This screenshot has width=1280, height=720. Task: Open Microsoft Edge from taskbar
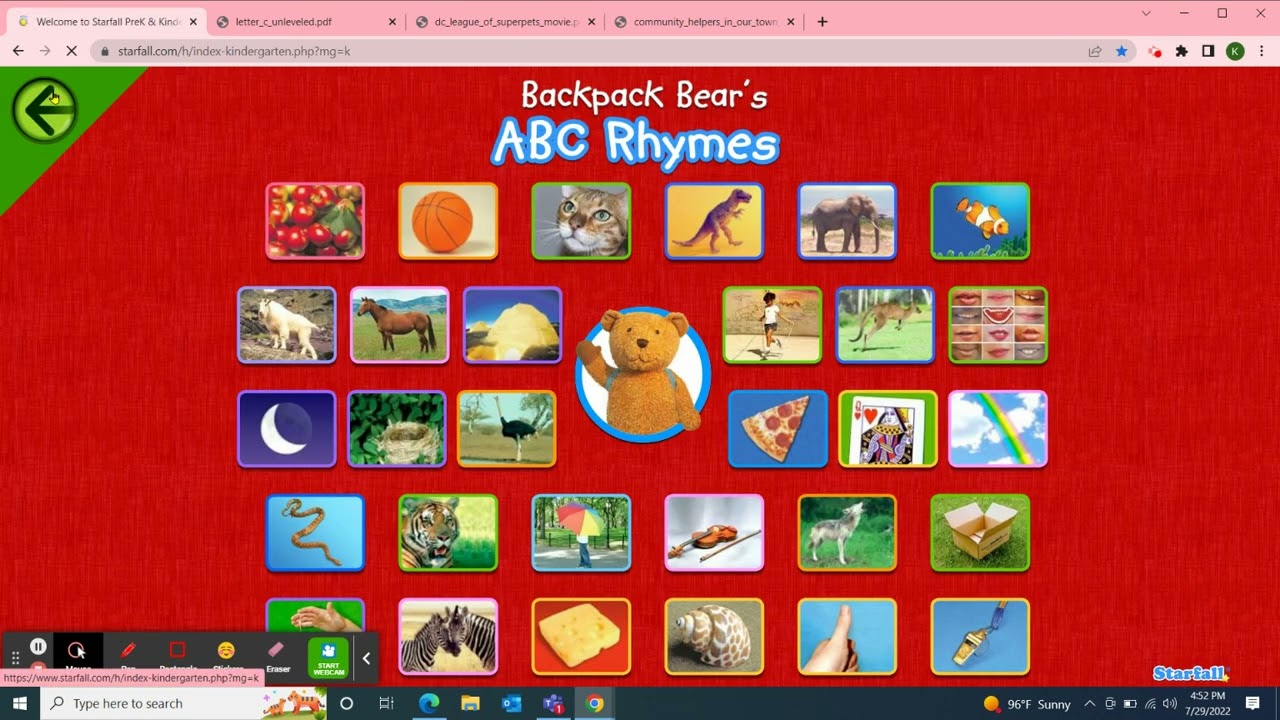428,703
